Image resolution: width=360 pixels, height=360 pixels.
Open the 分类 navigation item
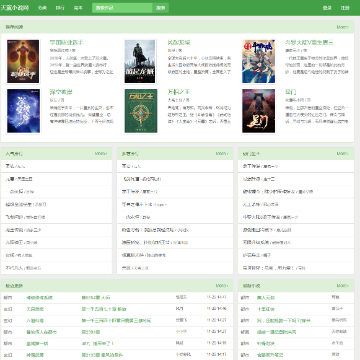pyautogui.click(x=42, y=8)
